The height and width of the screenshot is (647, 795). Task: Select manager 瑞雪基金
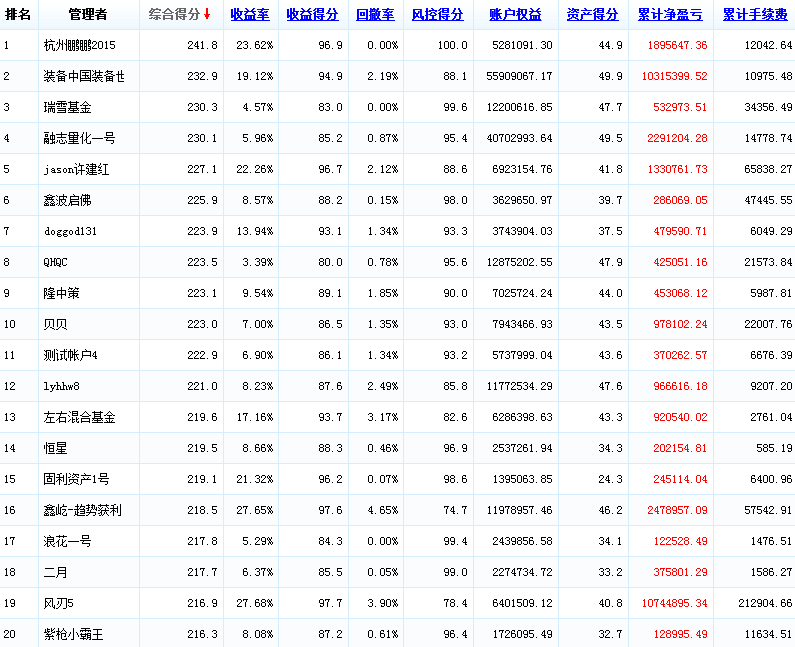(67, 107)
